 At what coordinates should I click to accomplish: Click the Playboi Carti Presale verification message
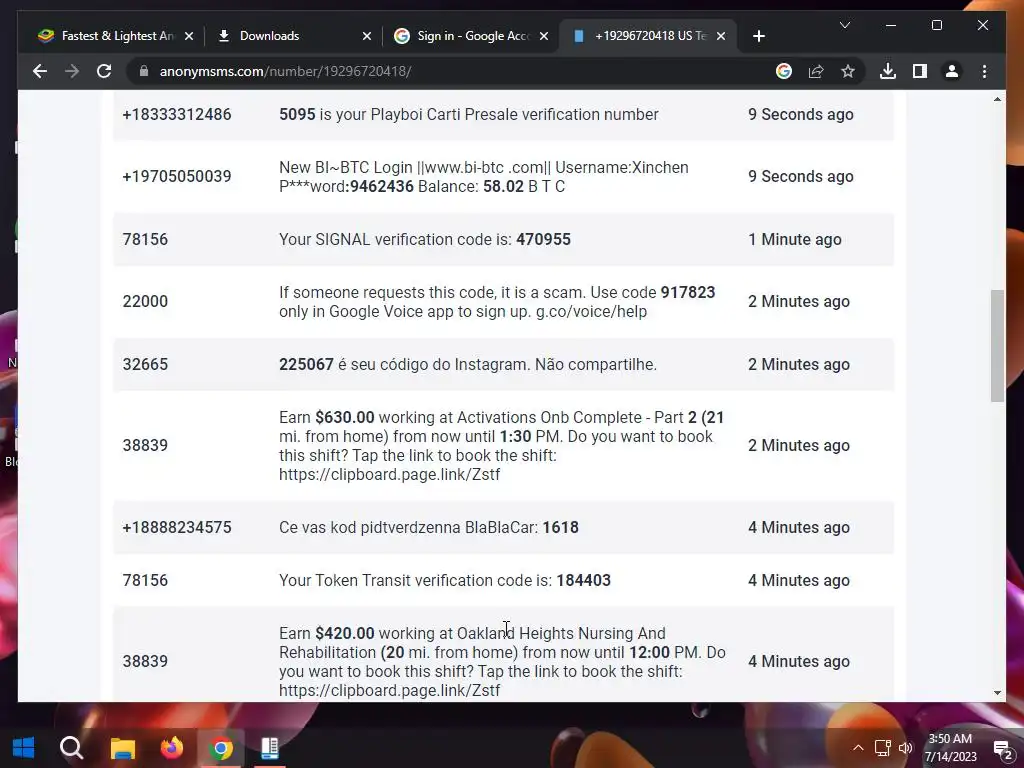point(469,114)
